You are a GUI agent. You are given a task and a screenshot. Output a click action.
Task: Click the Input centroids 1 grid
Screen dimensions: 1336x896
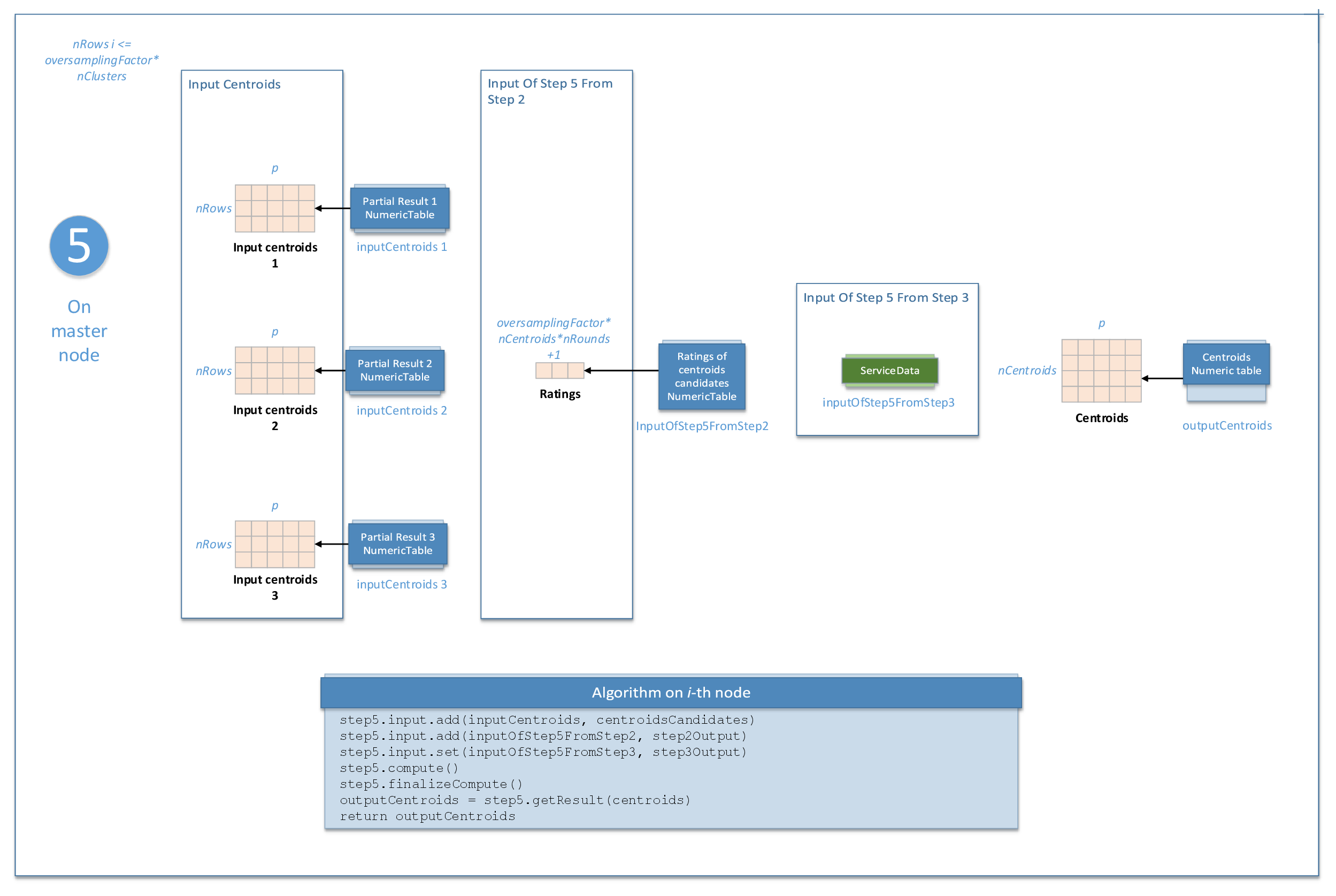pyautogui.click(x=275, y=208)
